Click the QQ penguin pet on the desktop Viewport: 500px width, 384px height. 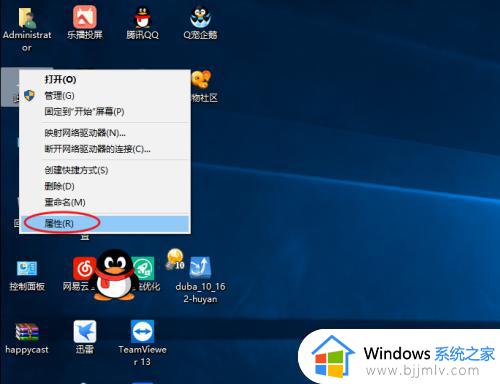click(x=114, y=275)
